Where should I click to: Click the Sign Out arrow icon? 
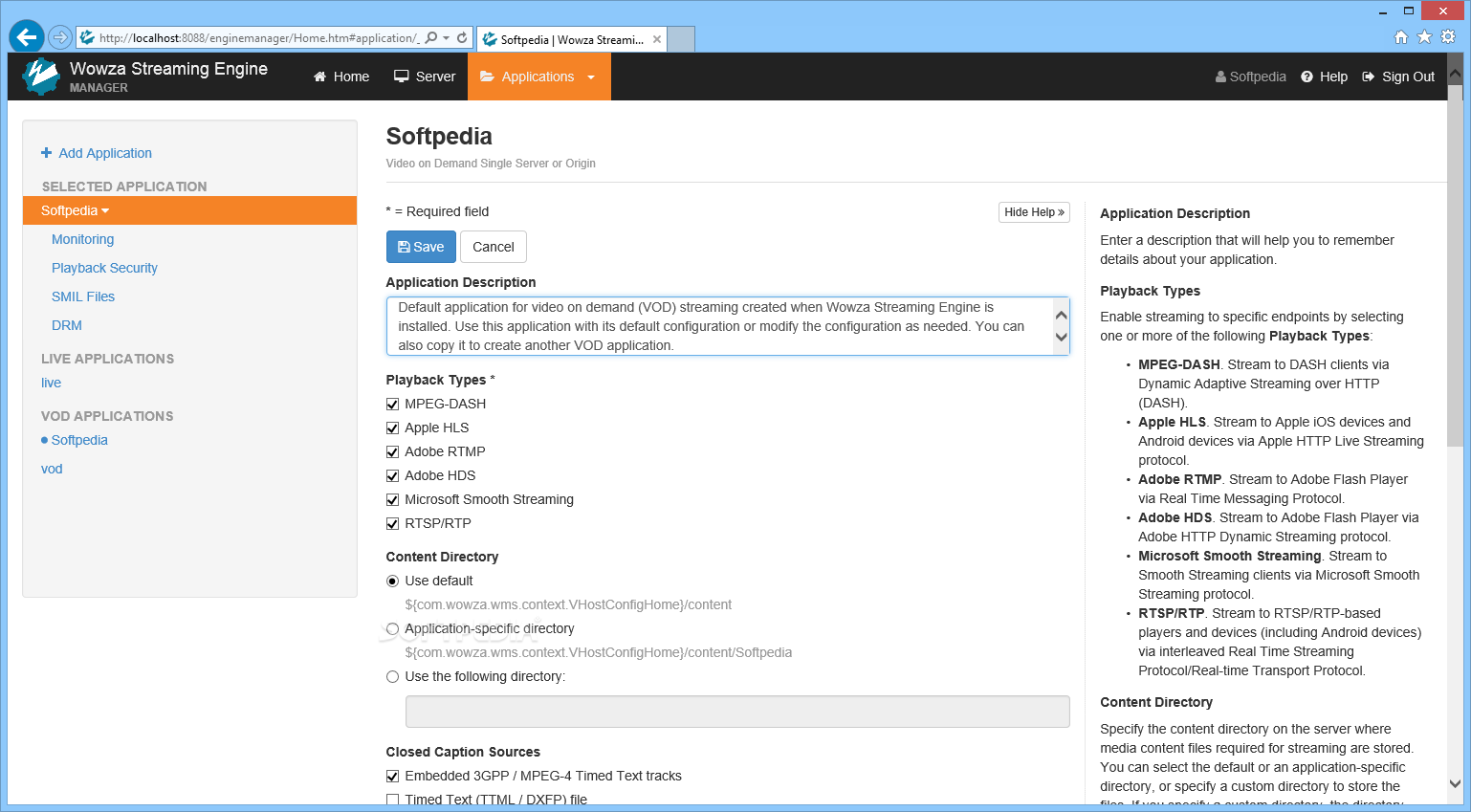pyautogui.click(x=1369, y=77)
